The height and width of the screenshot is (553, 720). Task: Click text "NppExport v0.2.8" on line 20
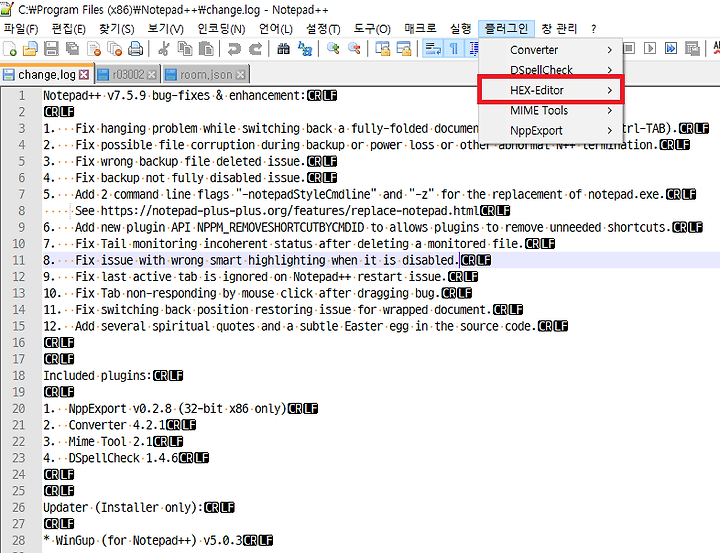tap(120, 409)
